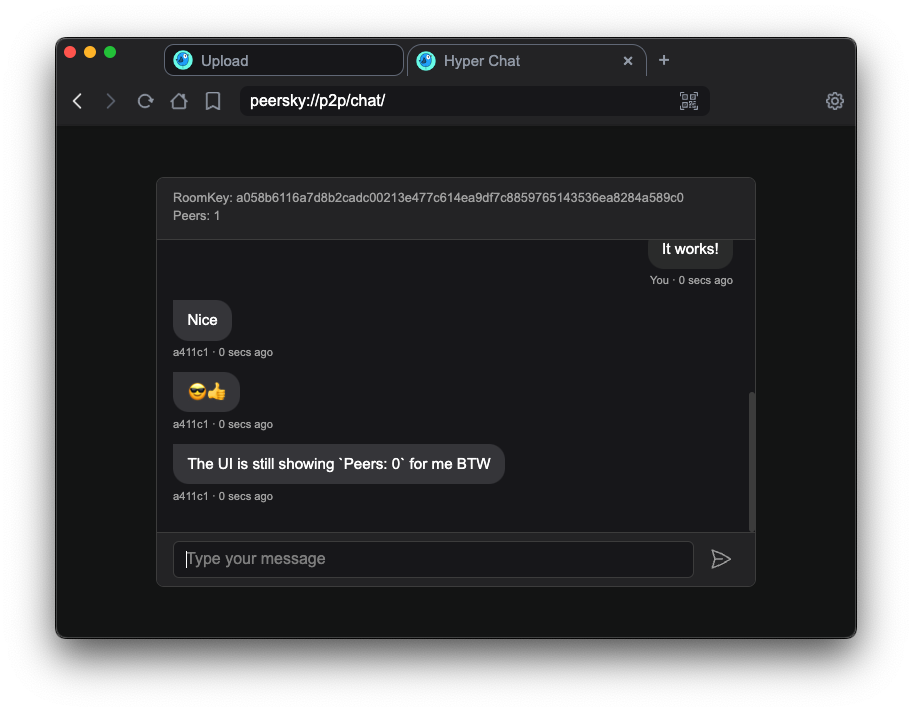Click the emoji message bubble
Screen dimensions: 912x712
207,392
